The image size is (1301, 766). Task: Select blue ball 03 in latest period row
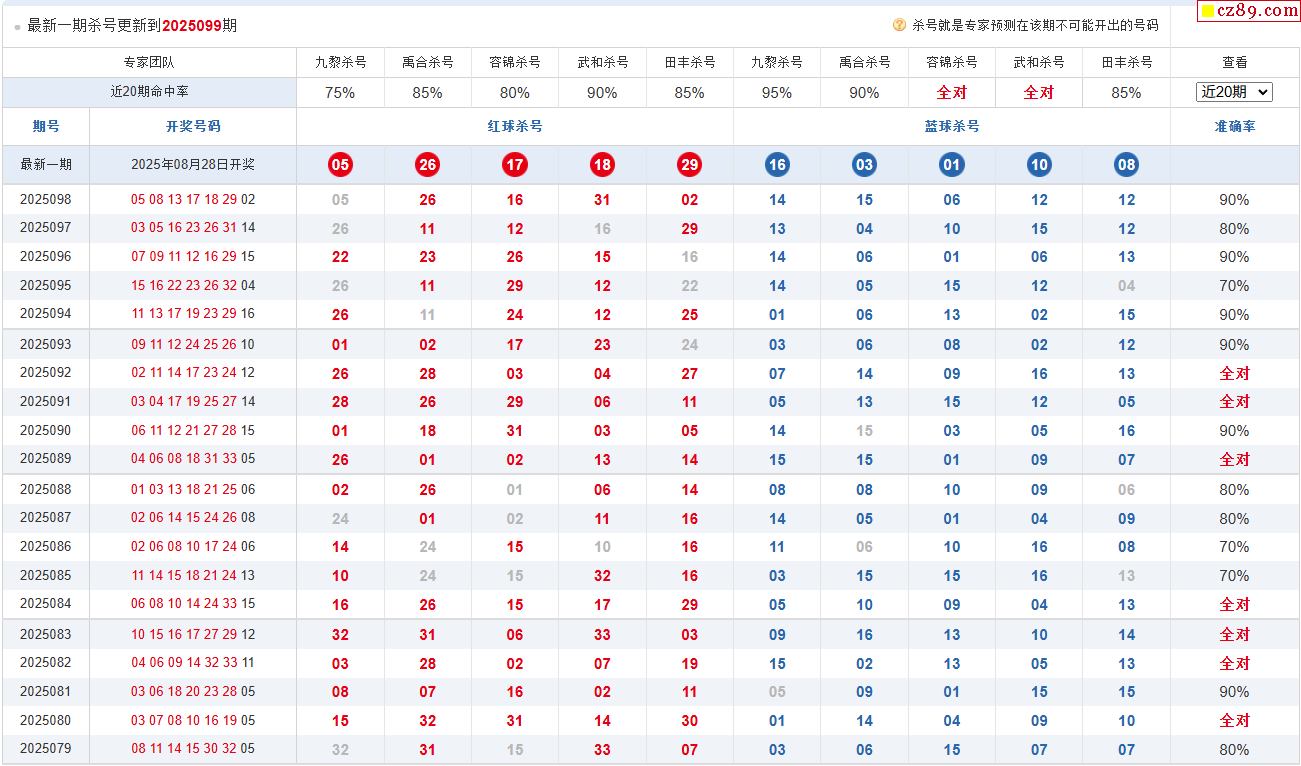point(864,165)
